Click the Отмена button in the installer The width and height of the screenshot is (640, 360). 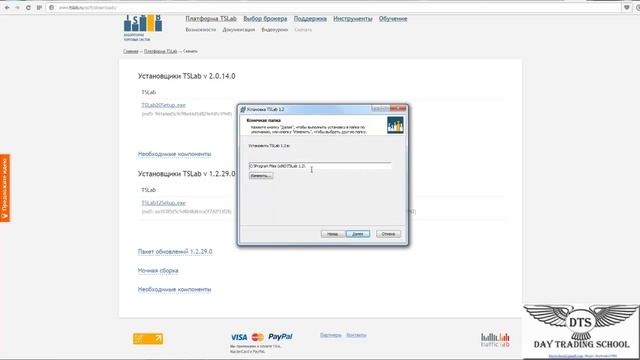tap(389, 234)
